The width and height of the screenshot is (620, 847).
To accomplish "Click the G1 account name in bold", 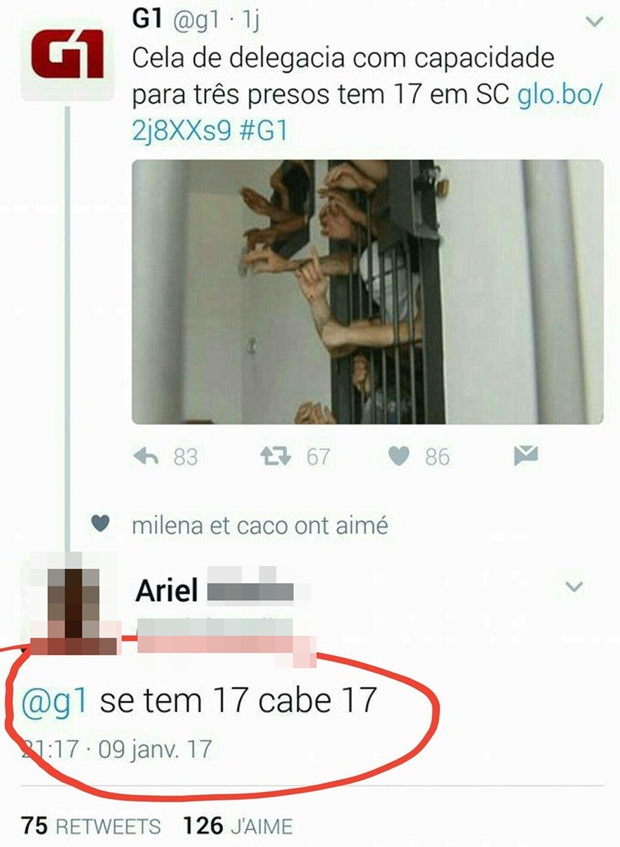I will click(x=147, y=19).
